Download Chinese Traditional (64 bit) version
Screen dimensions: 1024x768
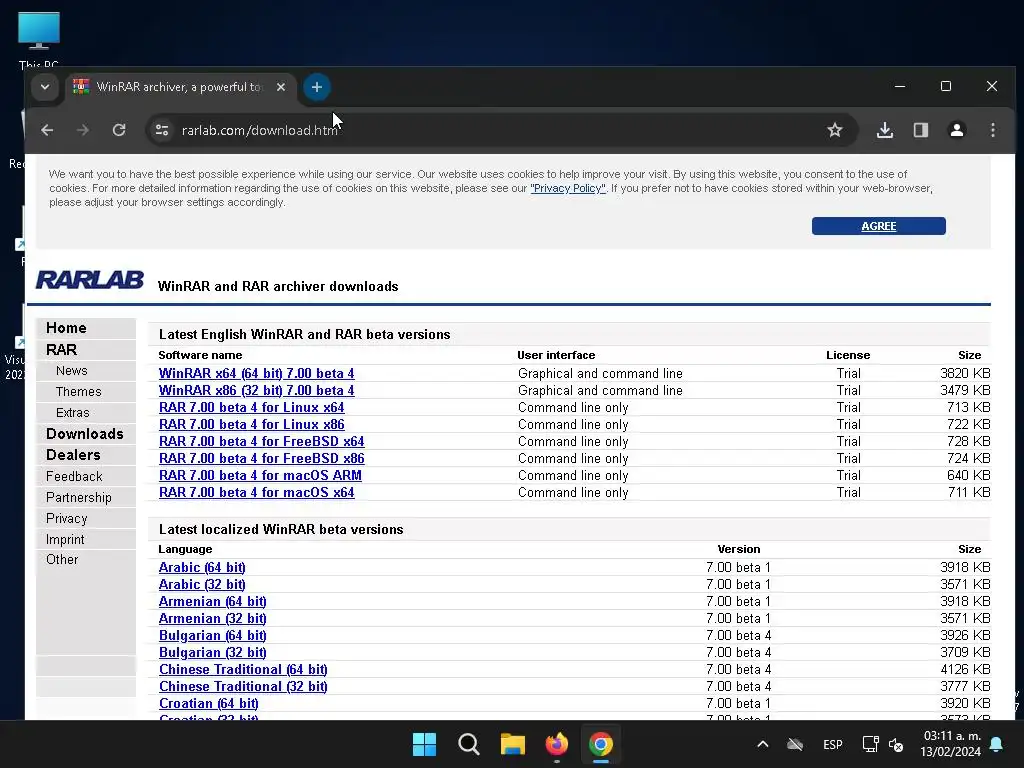pos(243,669)
